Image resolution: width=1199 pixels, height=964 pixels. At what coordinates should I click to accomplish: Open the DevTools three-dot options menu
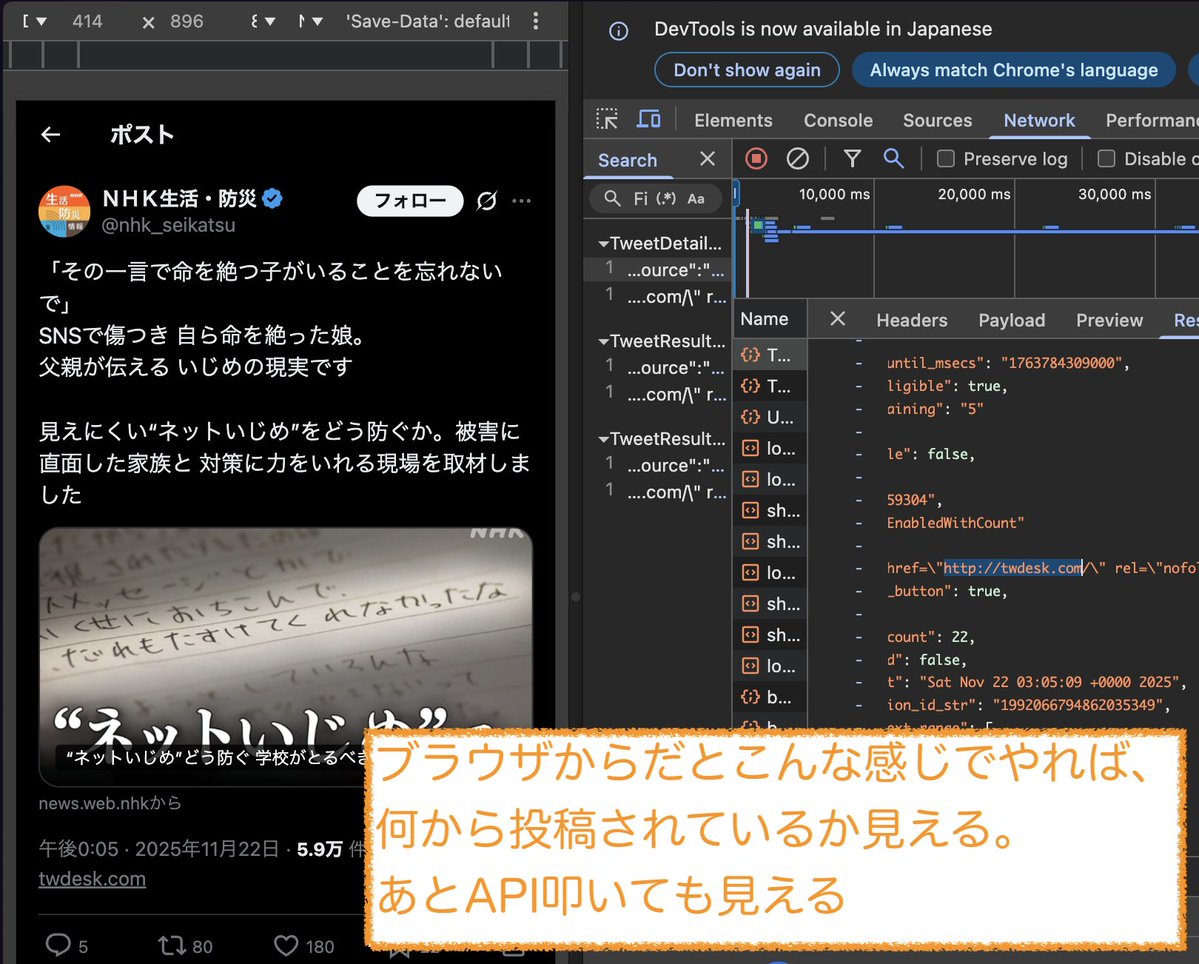(x=536, y=20)
